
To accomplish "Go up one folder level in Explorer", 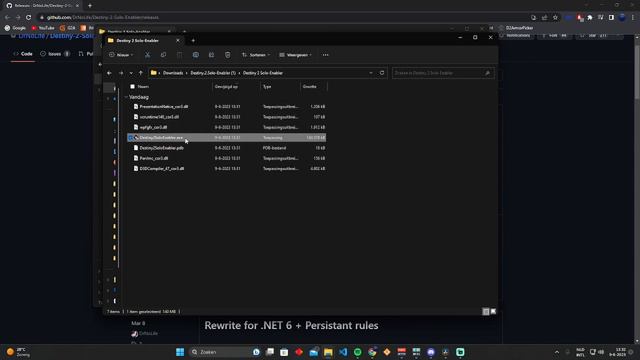I will 141,73.
